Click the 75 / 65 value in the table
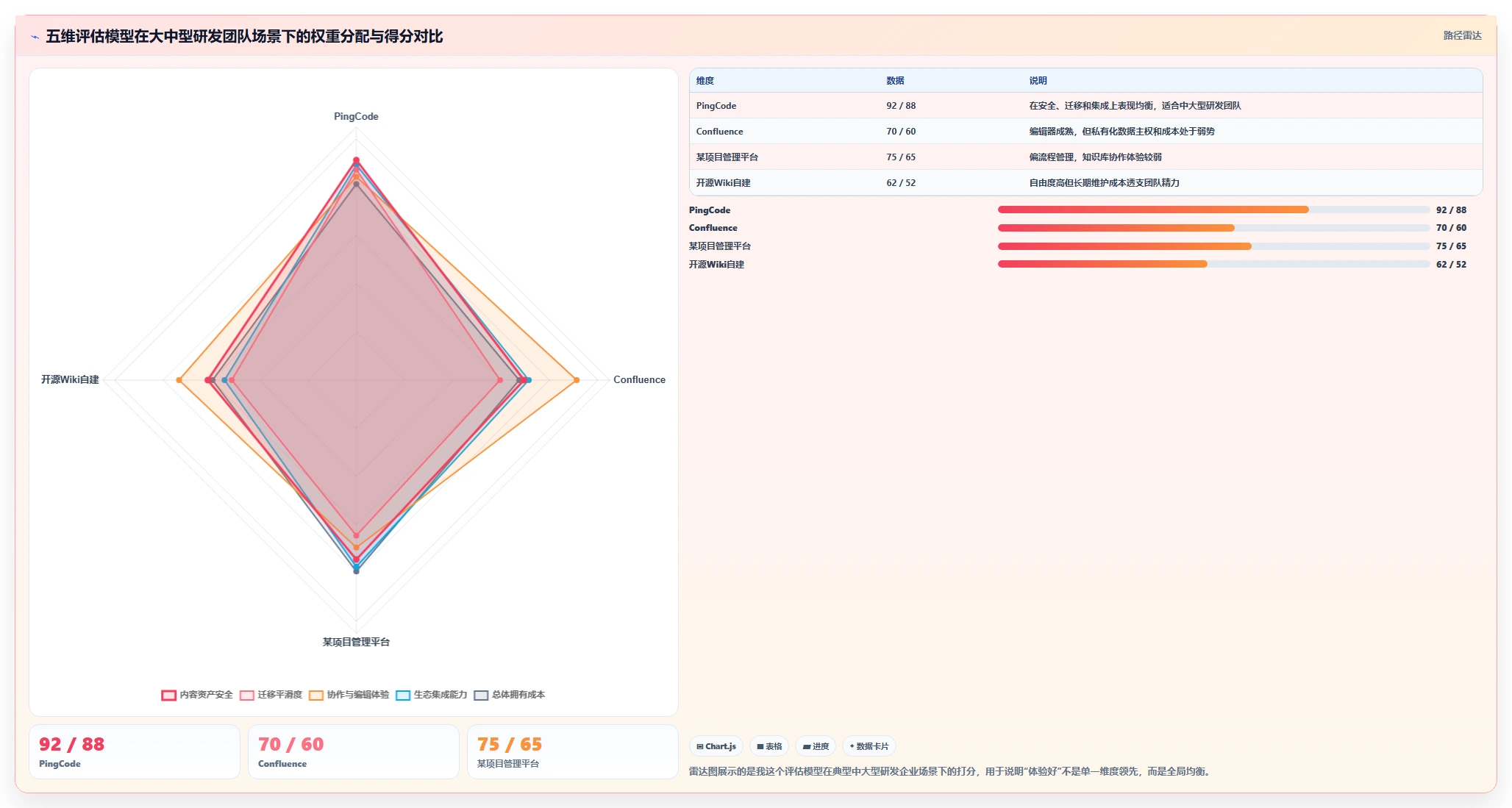 901,157
